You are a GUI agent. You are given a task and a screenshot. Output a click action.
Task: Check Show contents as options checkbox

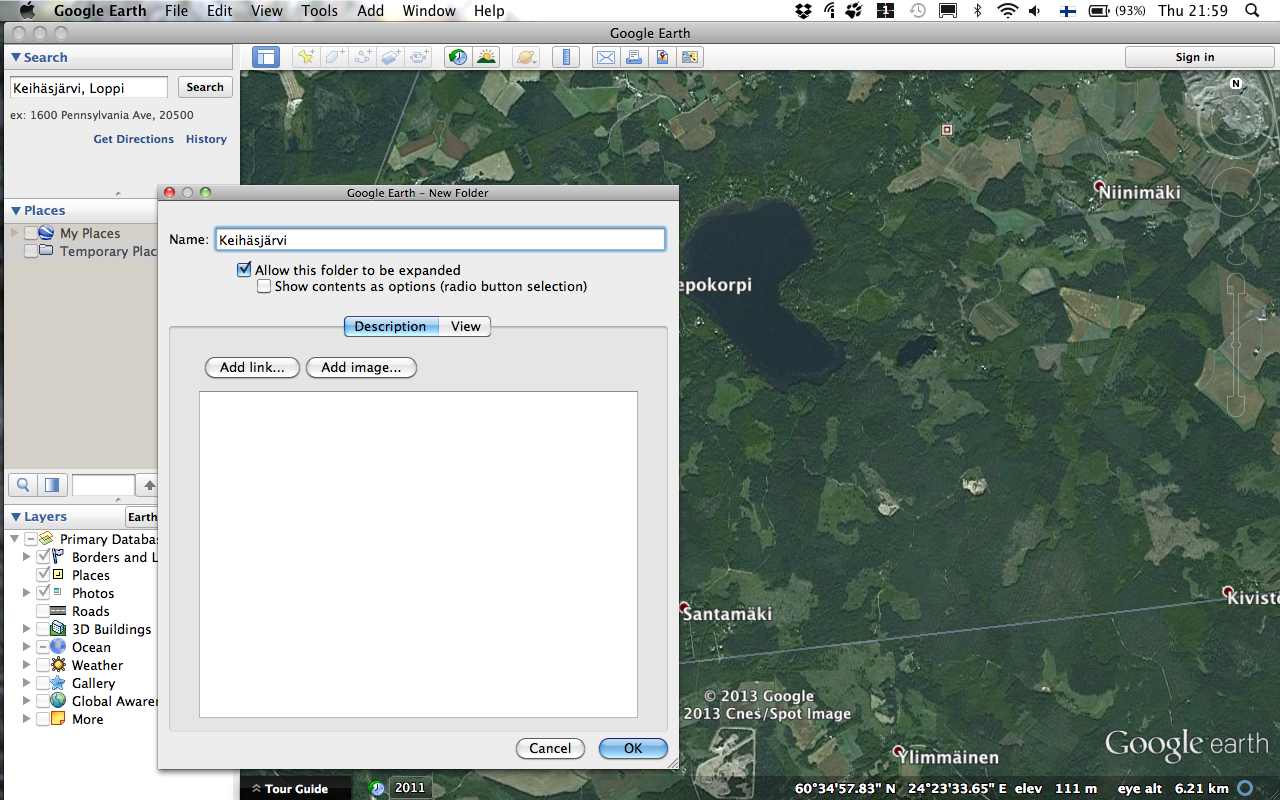[x=264, y=286]
